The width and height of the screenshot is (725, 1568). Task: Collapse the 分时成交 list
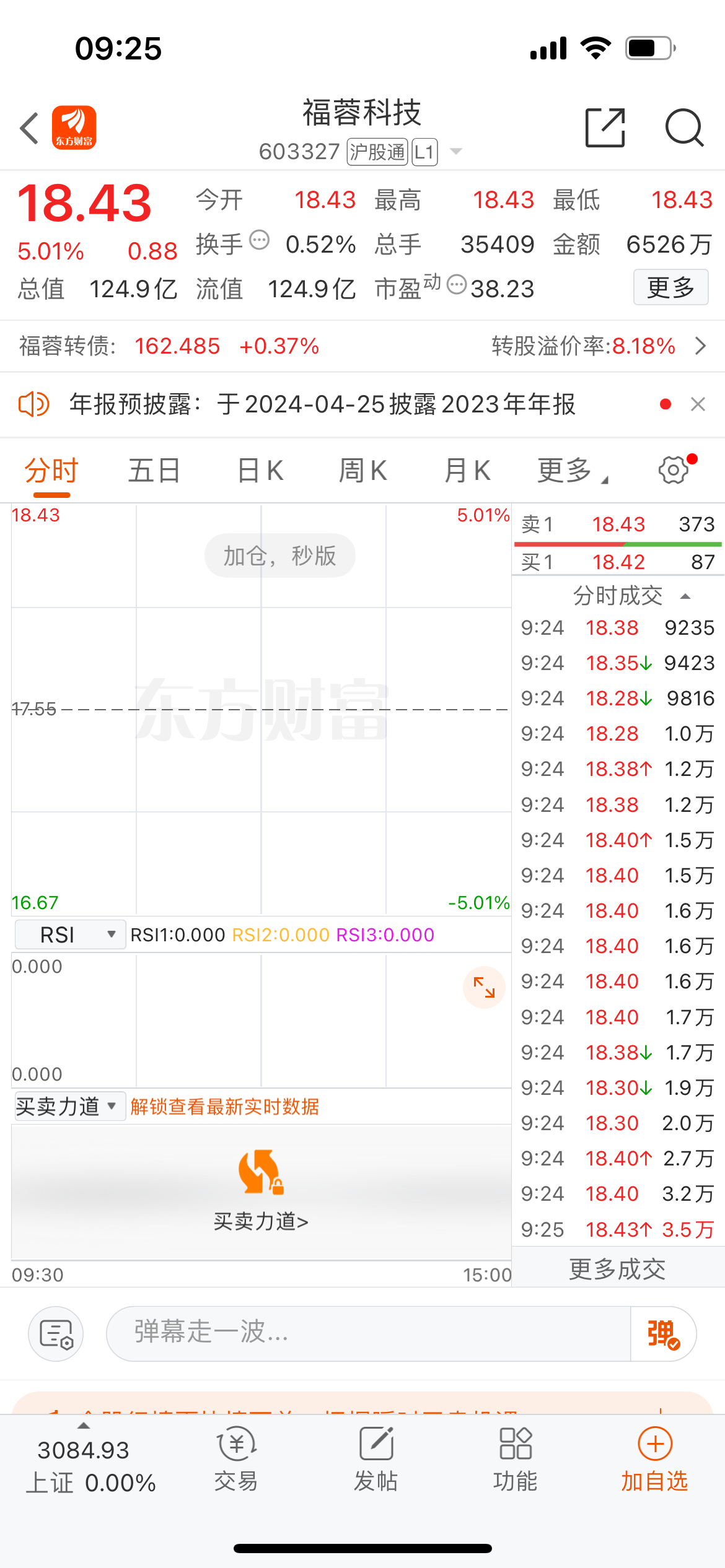click(685, 596)
